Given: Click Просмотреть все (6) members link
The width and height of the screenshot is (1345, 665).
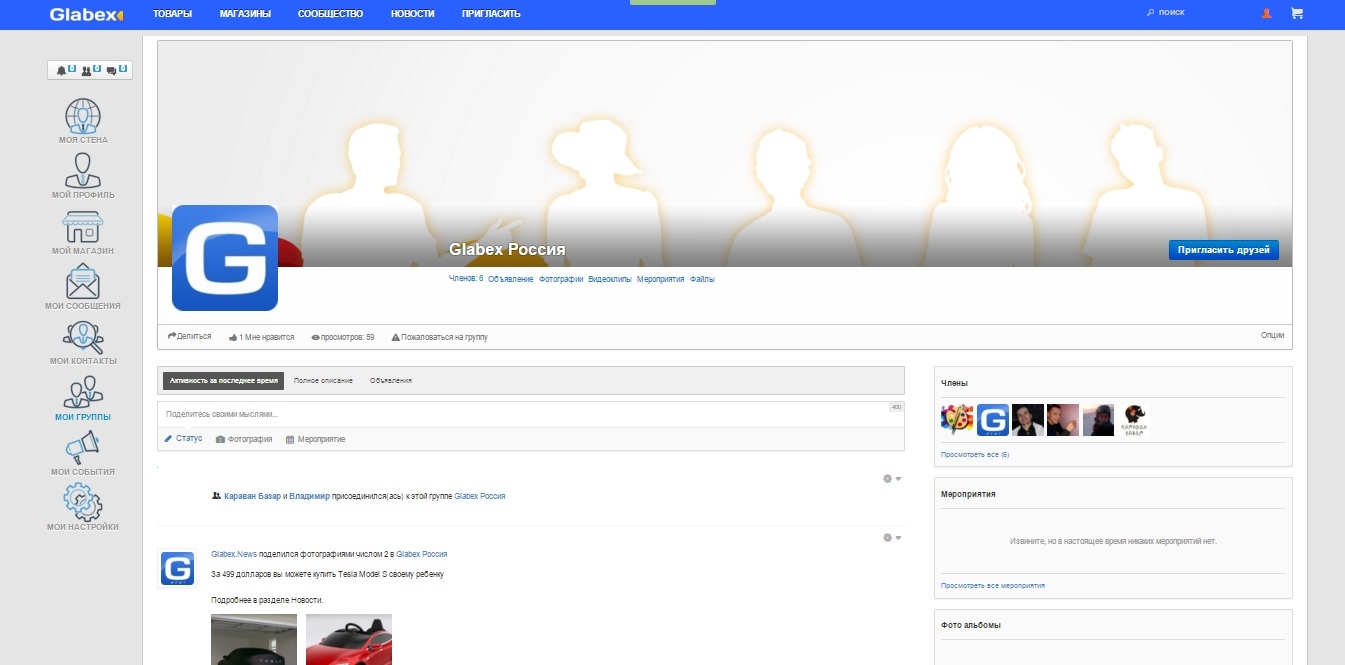Looking at the screenshot, I should point(975,454).
